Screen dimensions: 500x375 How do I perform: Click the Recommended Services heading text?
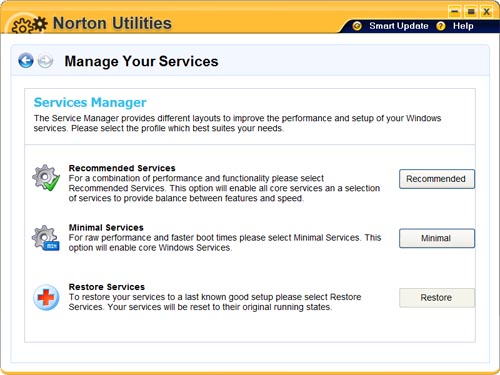click(x=122, y=168)
